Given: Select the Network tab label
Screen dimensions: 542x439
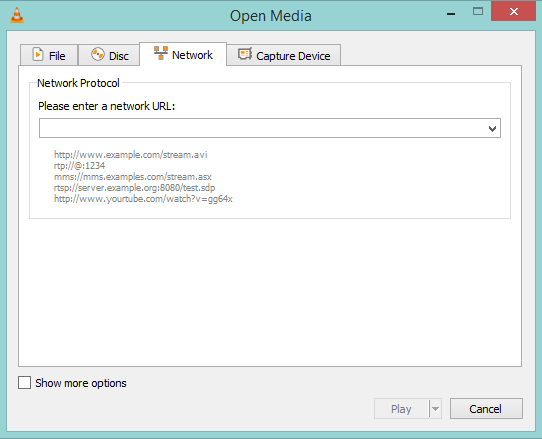Looking at the screenshot, I should pyautogui.click(x=192, y=55).
